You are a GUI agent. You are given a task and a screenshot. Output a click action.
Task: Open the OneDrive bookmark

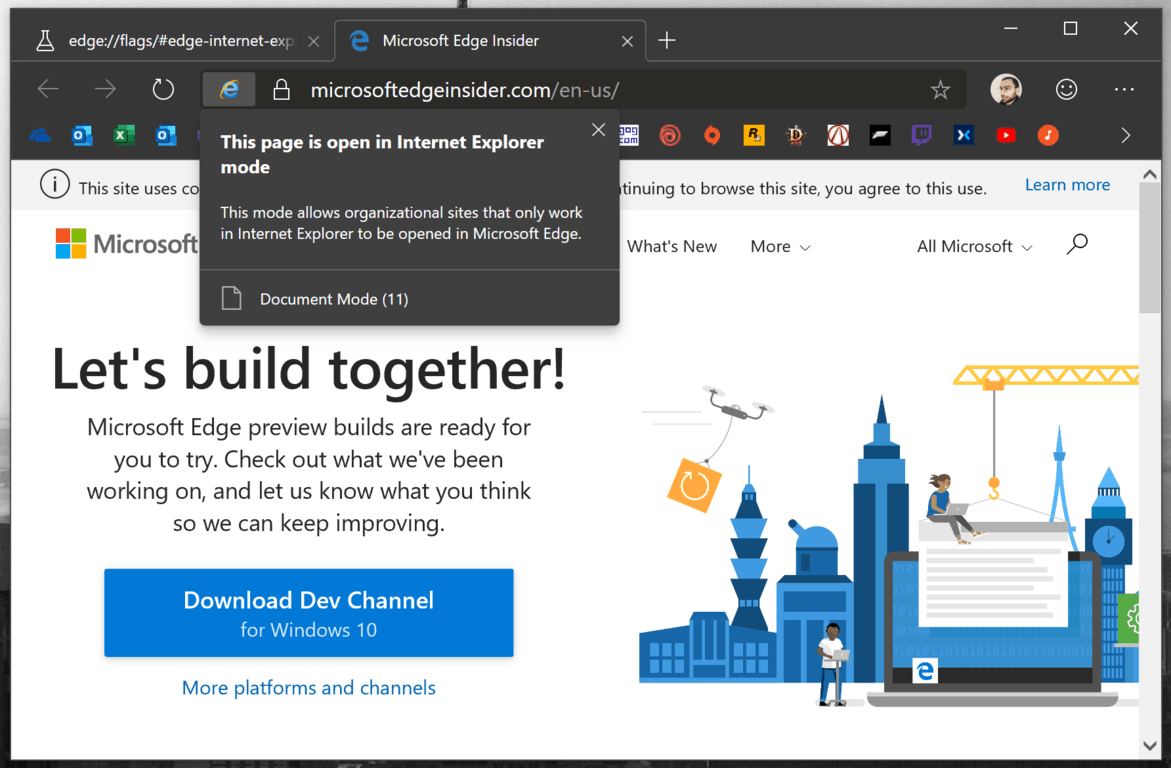pos(40,135)
